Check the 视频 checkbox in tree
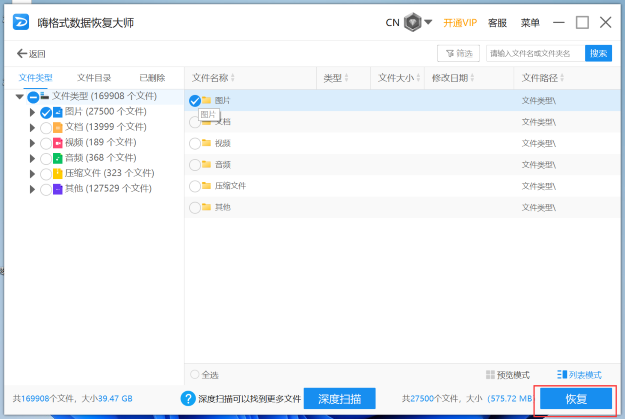The width and height of the screenshot is (625, 419). click(46, 143)
